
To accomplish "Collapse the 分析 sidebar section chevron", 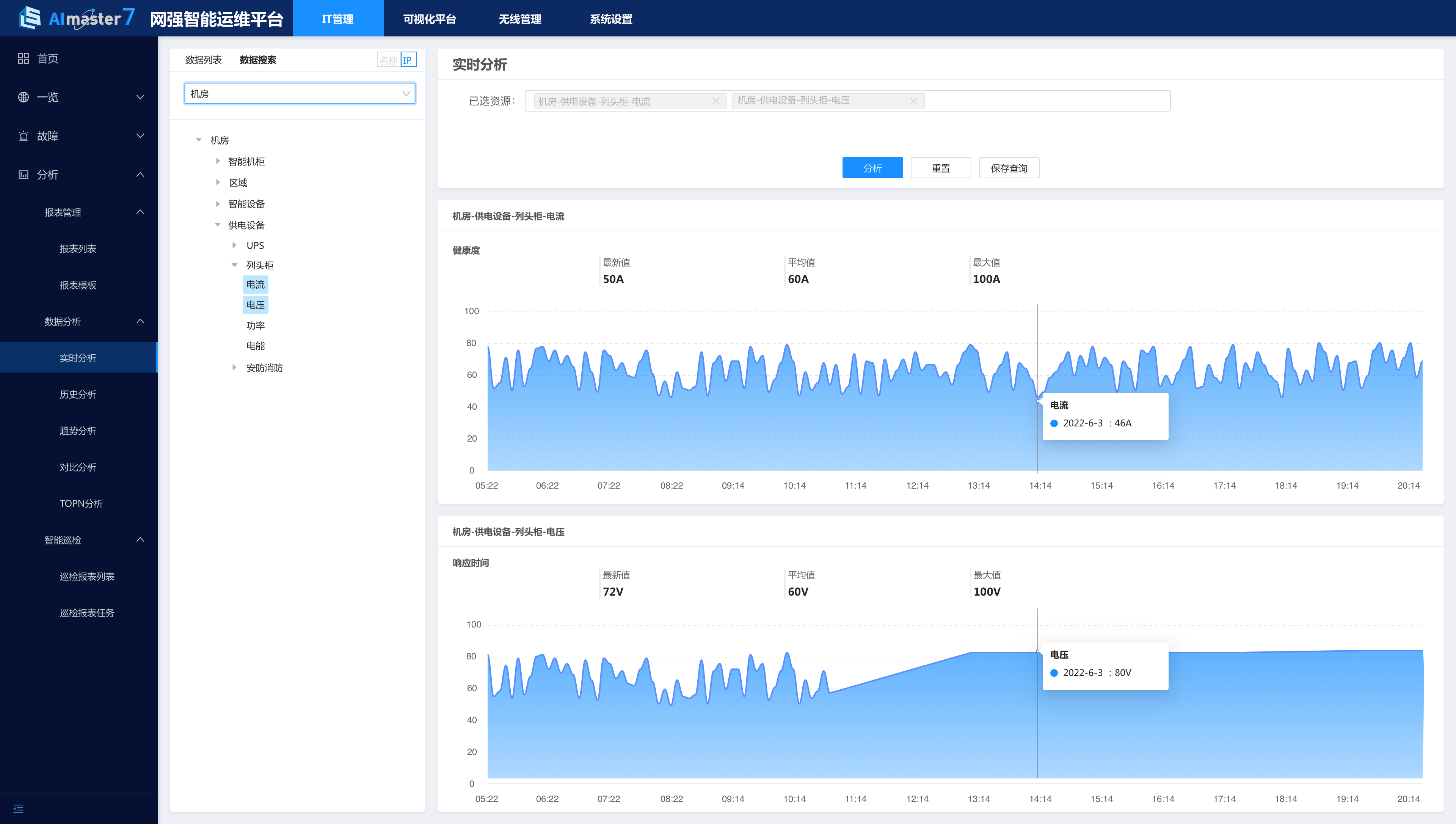I will point(140,174).
